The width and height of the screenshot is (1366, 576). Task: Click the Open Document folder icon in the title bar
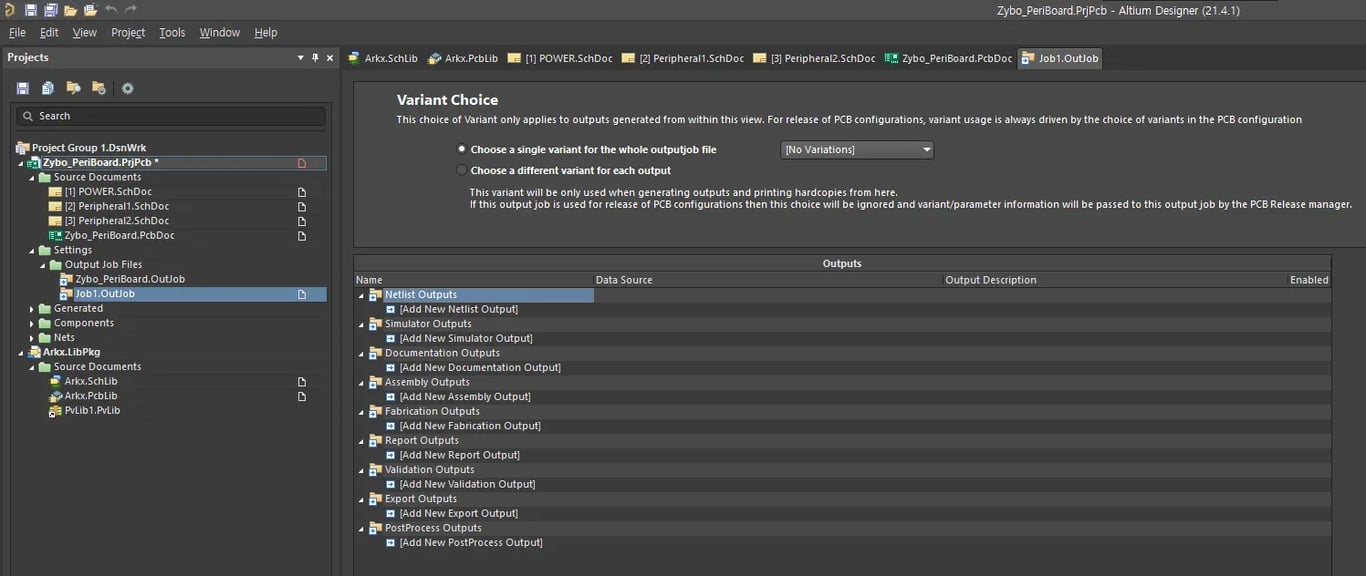[70, 10]
